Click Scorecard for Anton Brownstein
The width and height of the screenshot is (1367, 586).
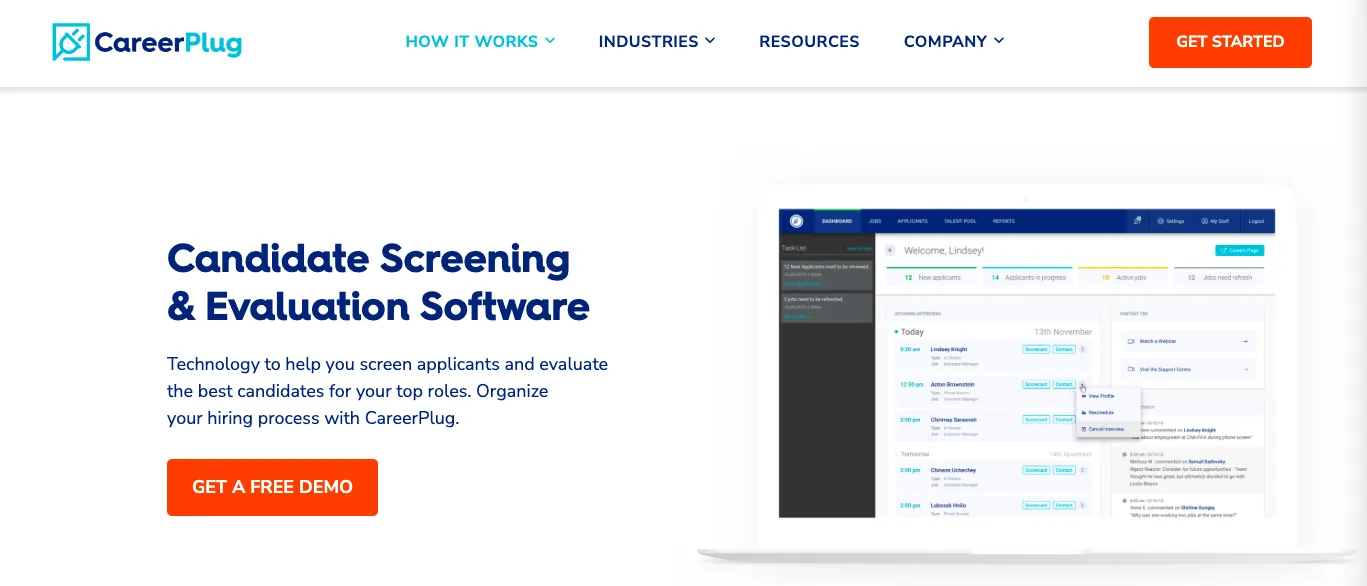[1036, 384]
